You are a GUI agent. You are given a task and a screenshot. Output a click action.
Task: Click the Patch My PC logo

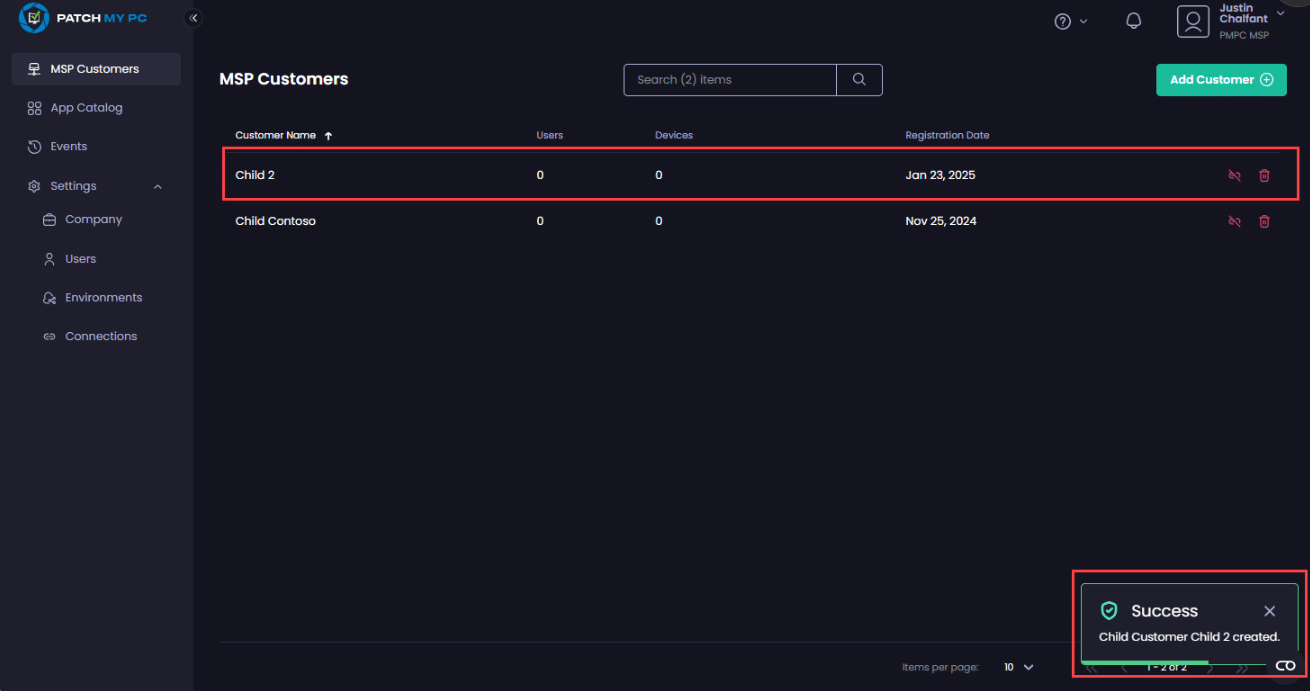(84, 18)
